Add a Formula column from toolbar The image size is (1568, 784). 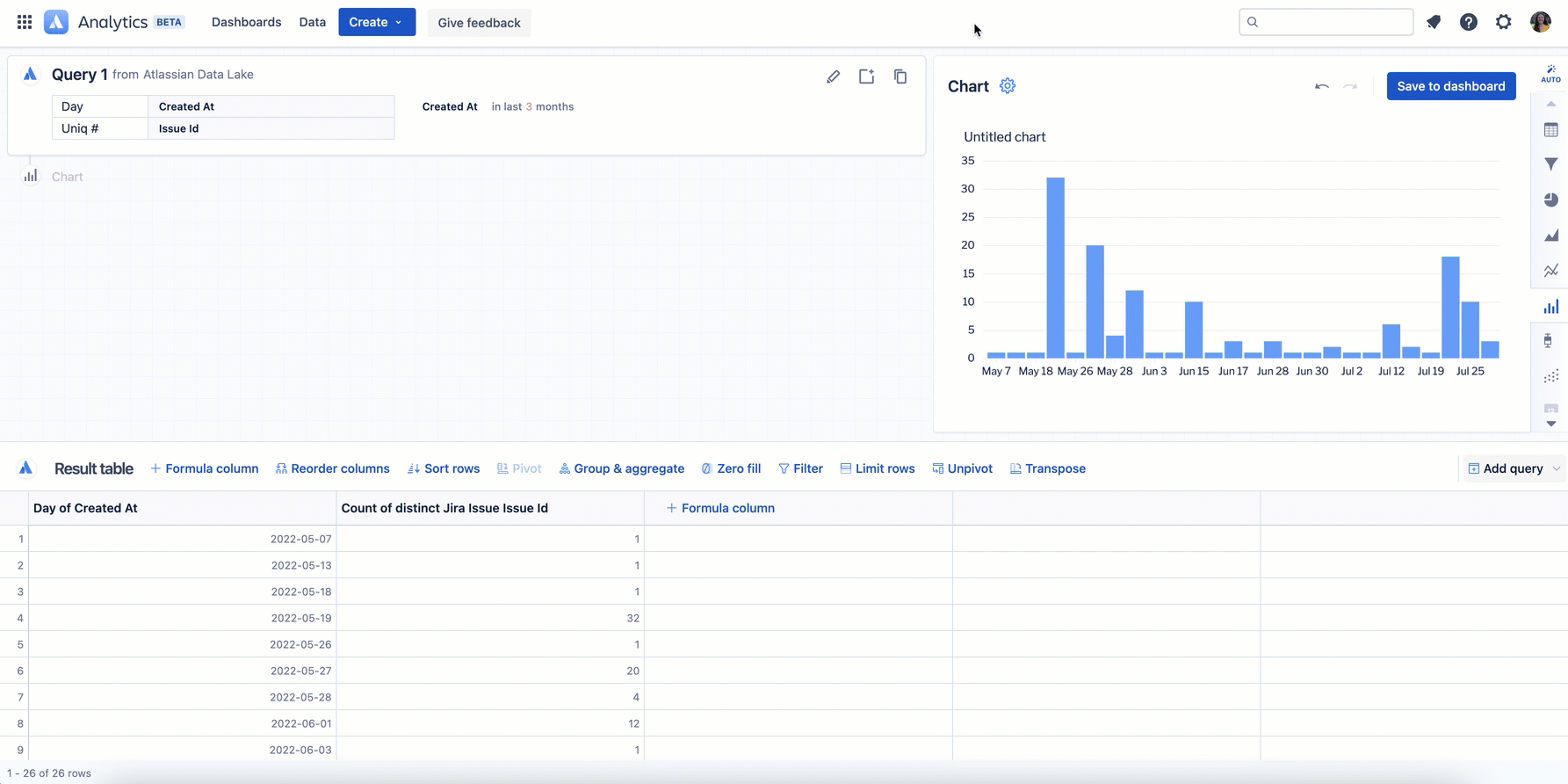[x=204, y=468]
